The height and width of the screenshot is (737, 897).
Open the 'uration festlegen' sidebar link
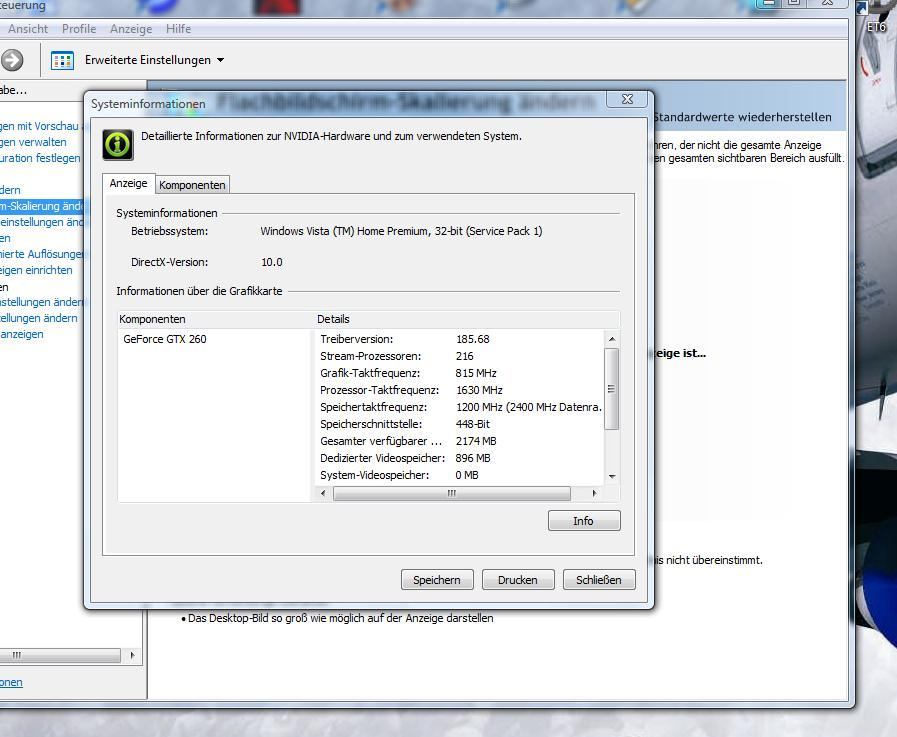[x=40, y=158]
